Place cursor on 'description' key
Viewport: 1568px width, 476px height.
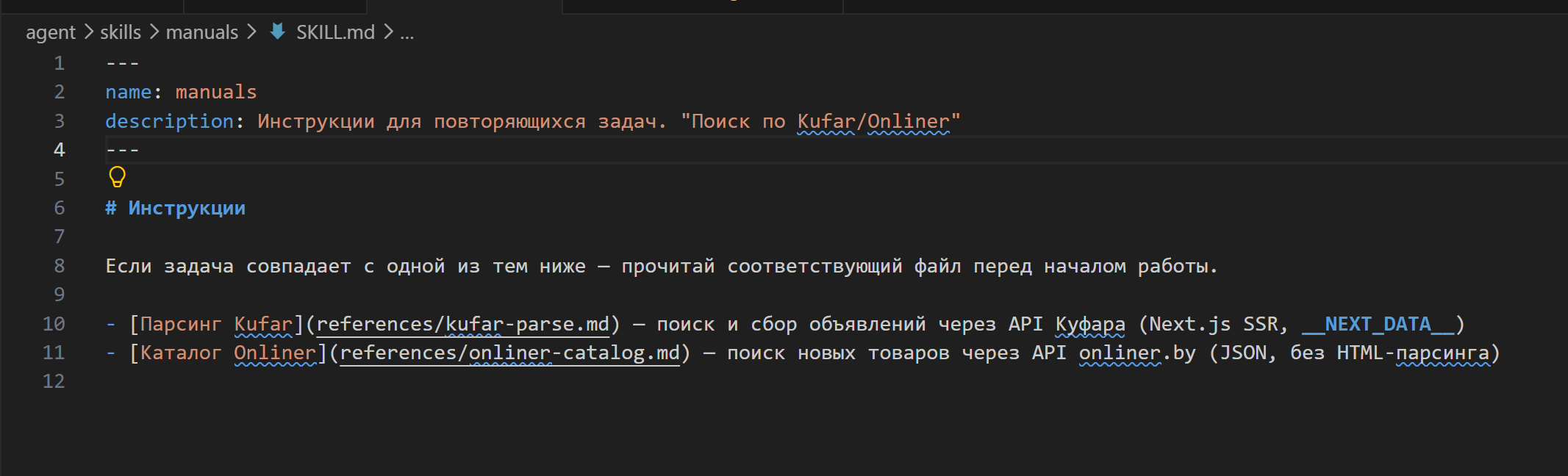click(x=170, y=121)
